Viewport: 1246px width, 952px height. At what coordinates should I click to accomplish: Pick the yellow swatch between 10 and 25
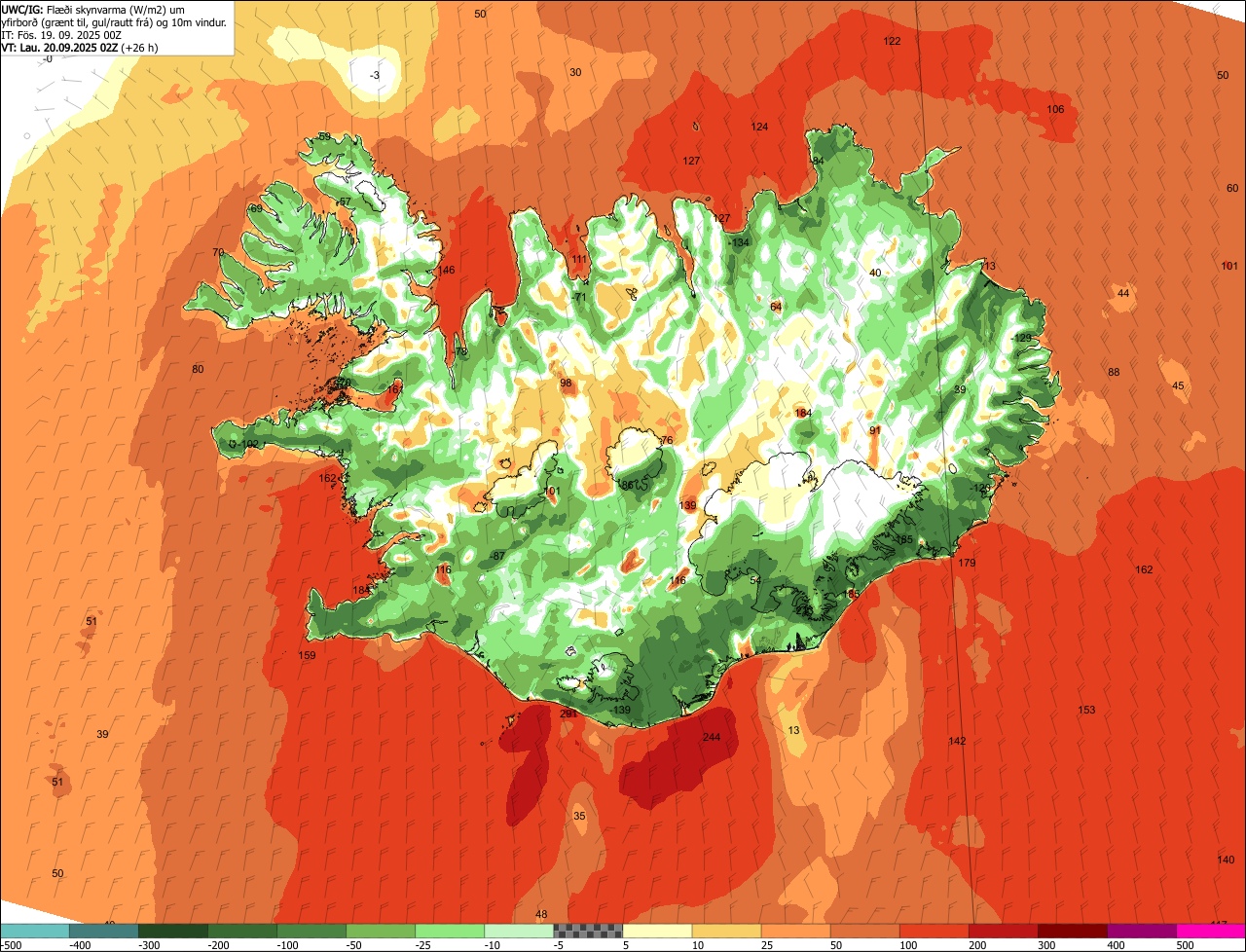tap(727, 931)
